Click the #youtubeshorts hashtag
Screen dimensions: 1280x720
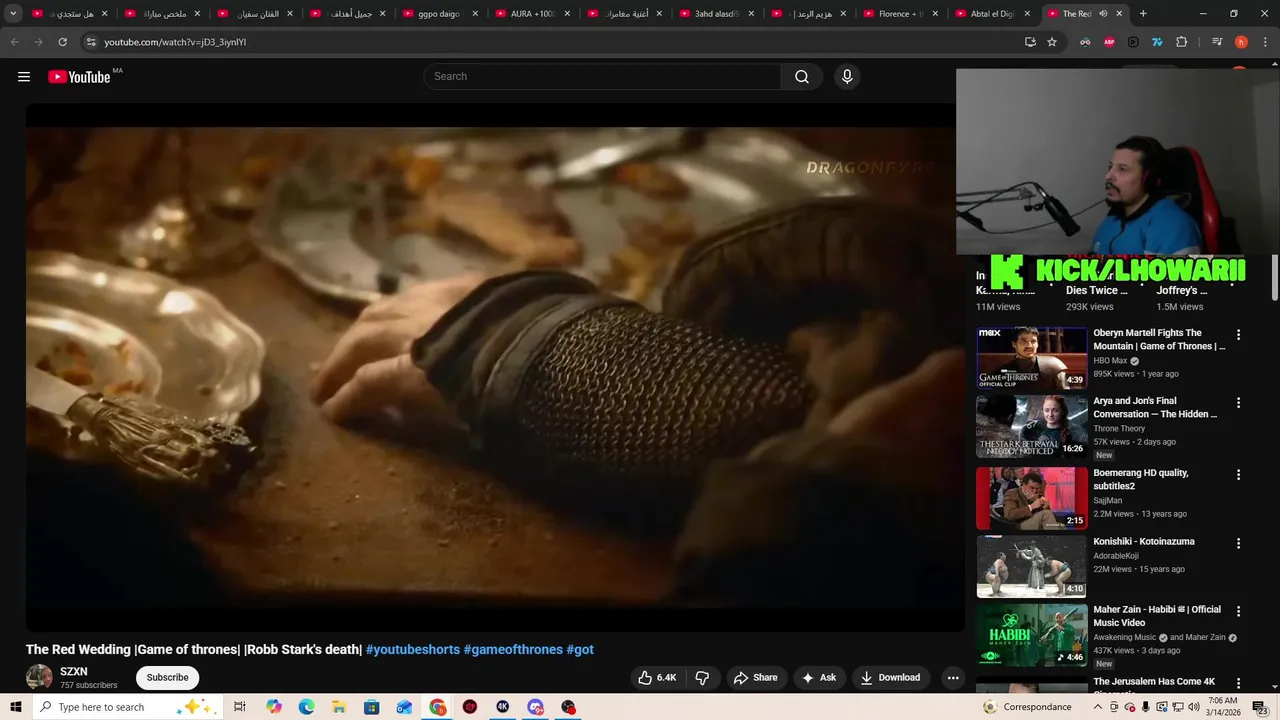(x=413, y=650)
